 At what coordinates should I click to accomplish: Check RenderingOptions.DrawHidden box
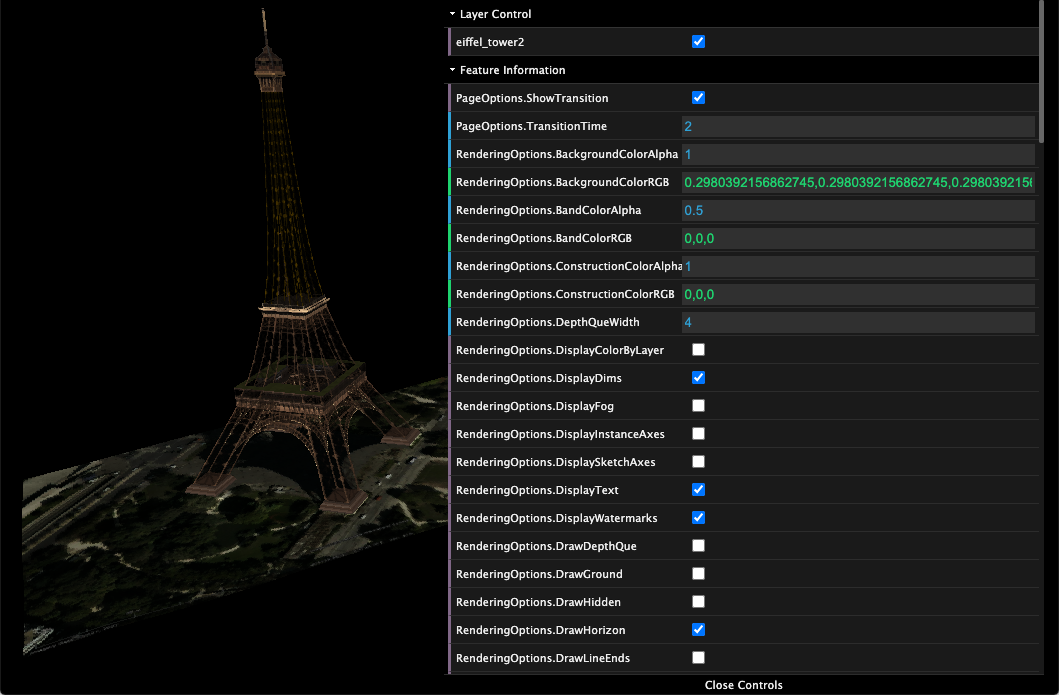pos(698,602)
